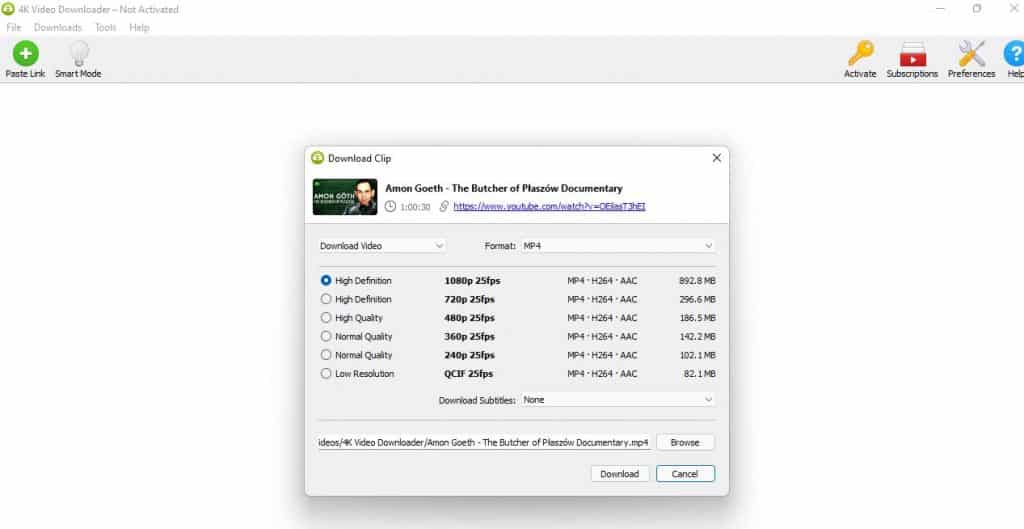Image resolution: width=1024 pixels, height=529 pixels.
Task: Select Low Resolution QCIF radio button
Action: [x=326, y=374]
